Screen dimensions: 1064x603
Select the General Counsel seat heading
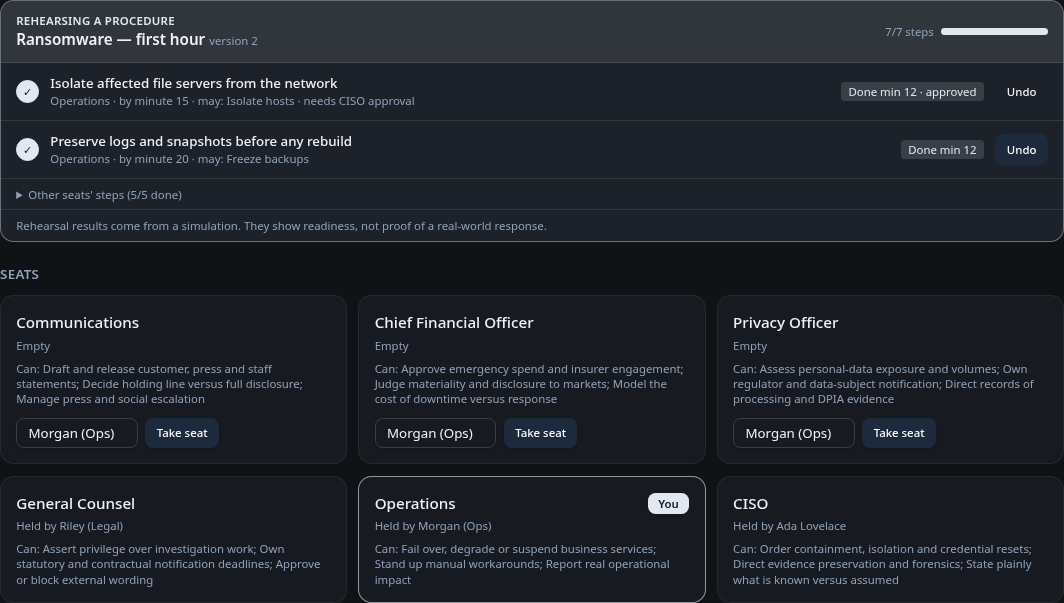pyautogui.click(x=75, y=504)
